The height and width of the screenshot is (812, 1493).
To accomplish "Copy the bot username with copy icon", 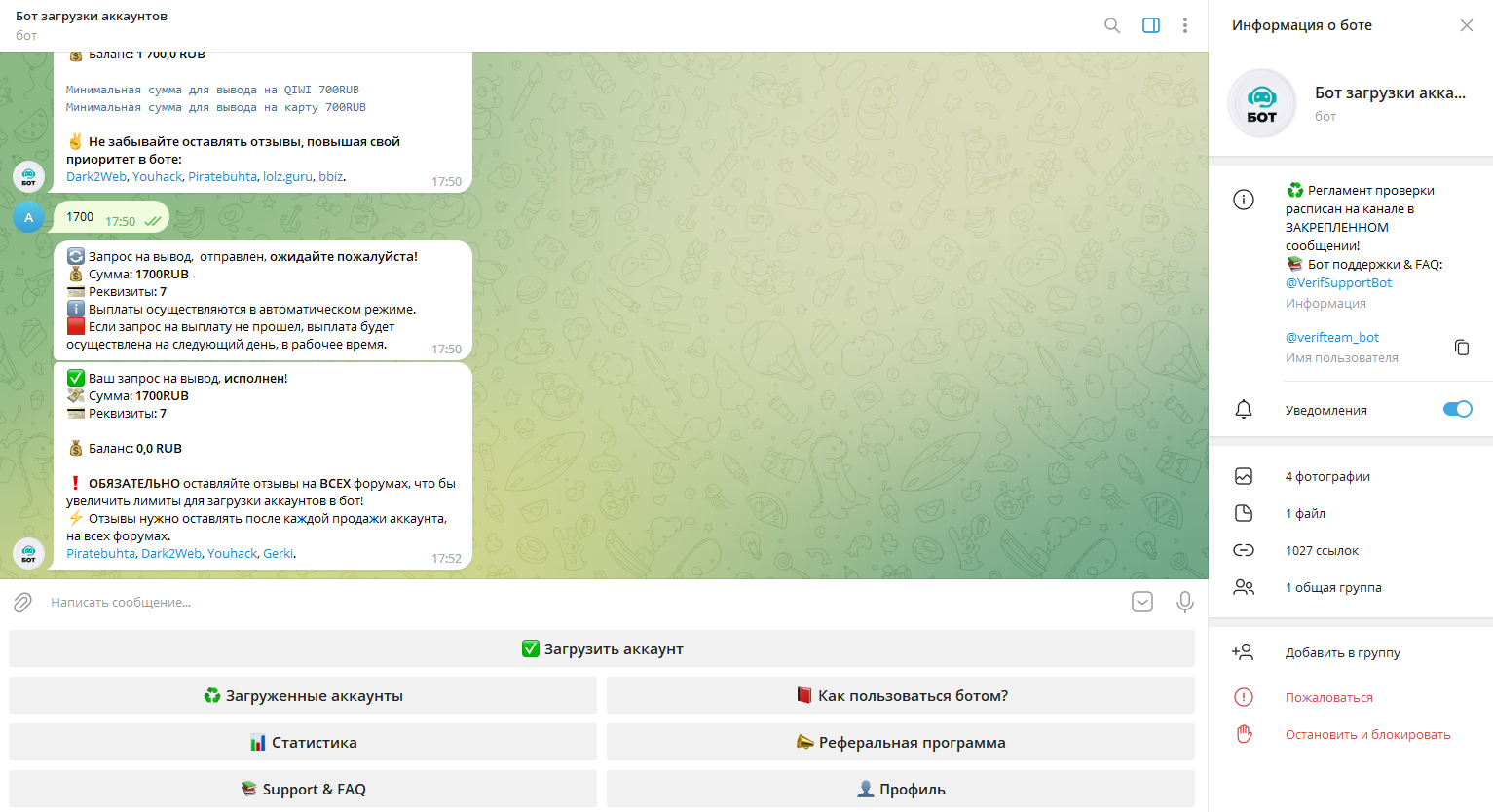I will [x=1461, y=348].
